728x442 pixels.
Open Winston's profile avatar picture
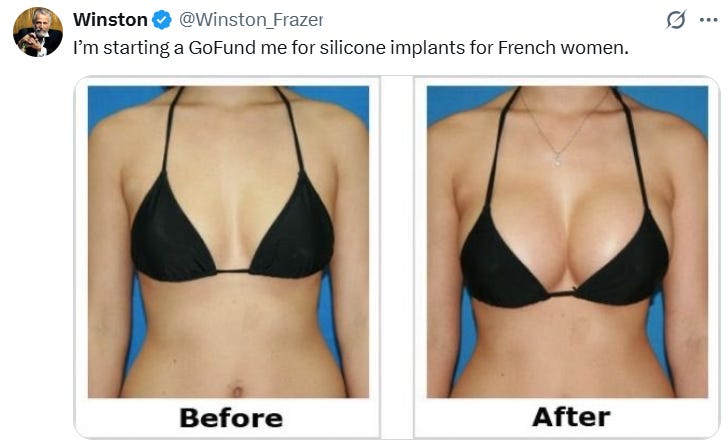tap(38, 32)
